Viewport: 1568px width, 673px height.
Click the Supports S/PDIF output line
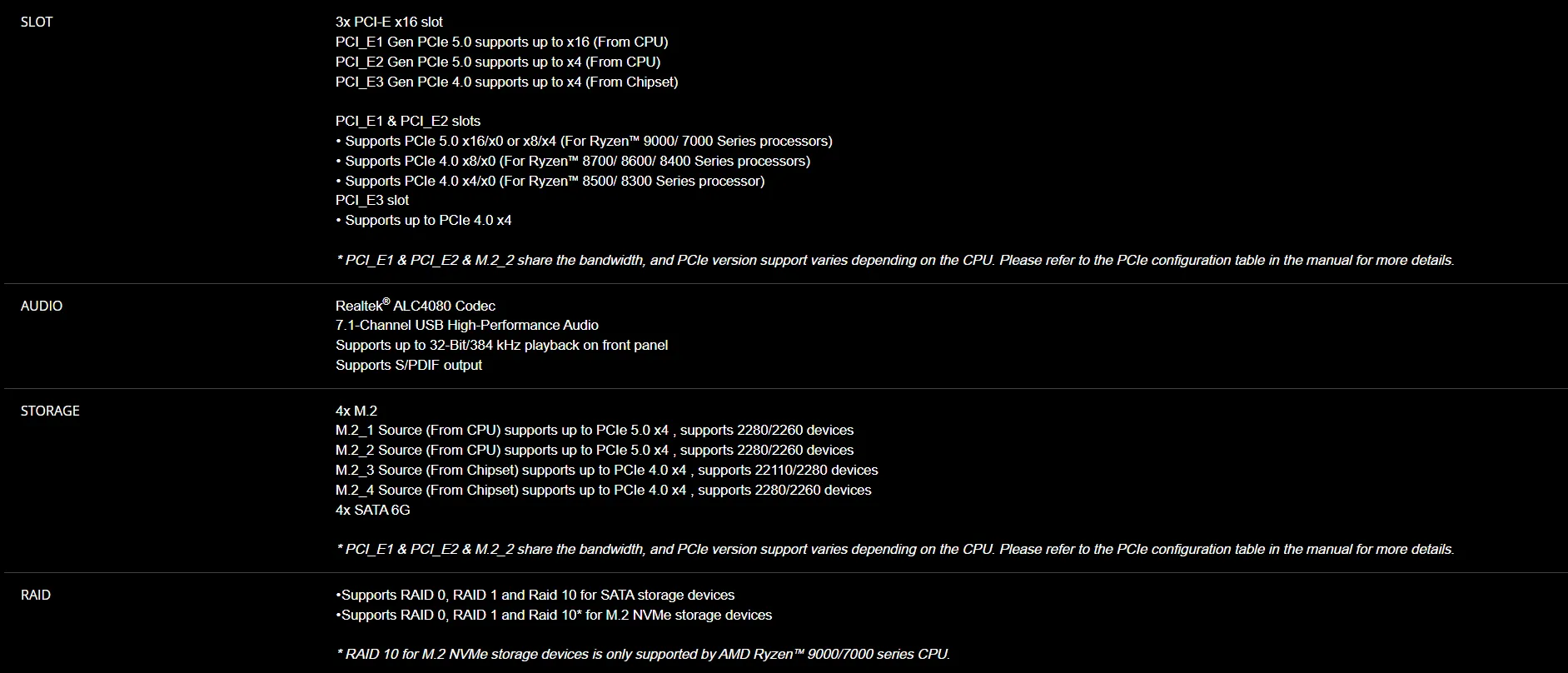(x=409, y=365)
